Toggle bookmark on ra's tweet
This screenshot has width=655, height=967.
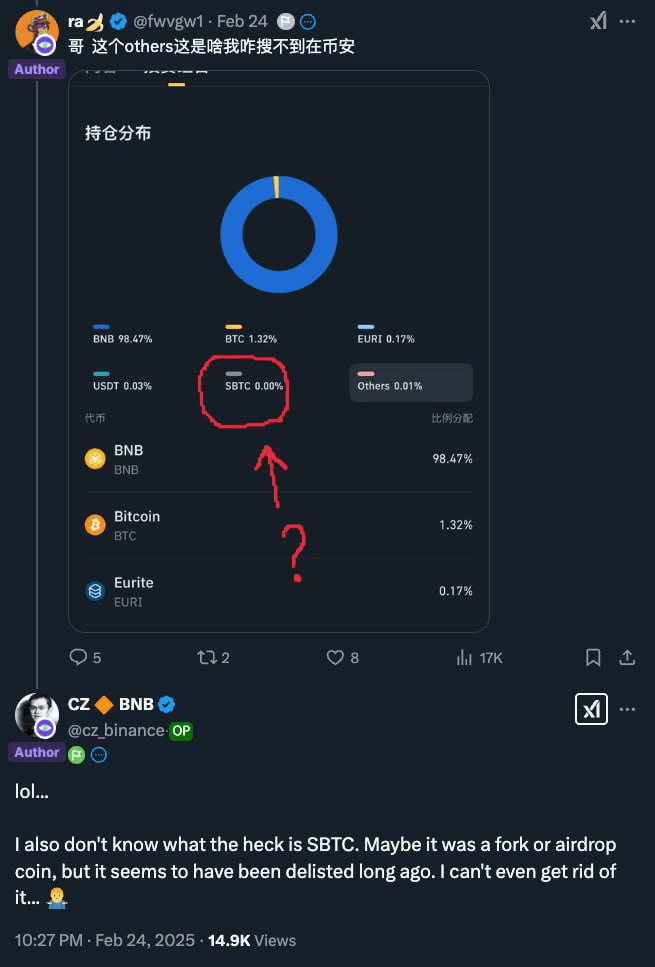pyautogui.click(x=593, y=657)
